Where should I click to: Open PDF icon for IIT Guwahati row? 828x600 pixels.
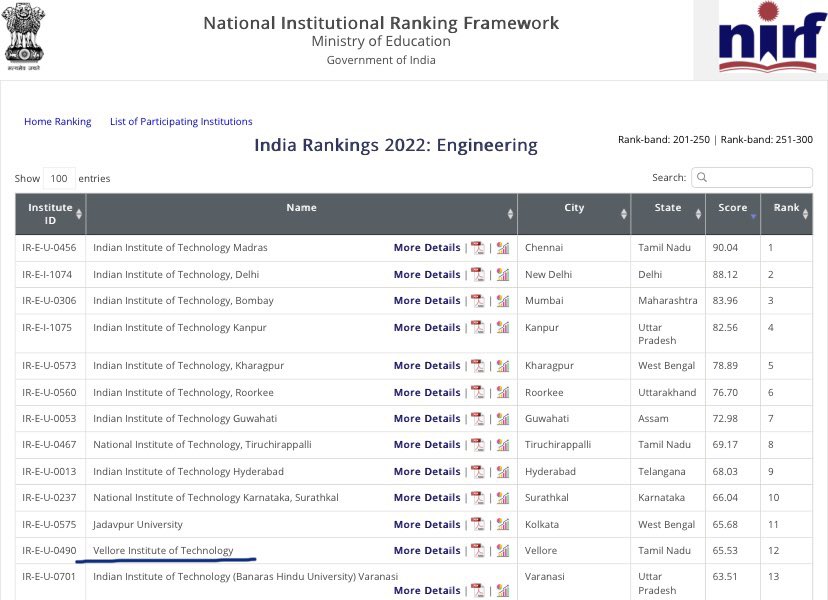click(477, 418)
